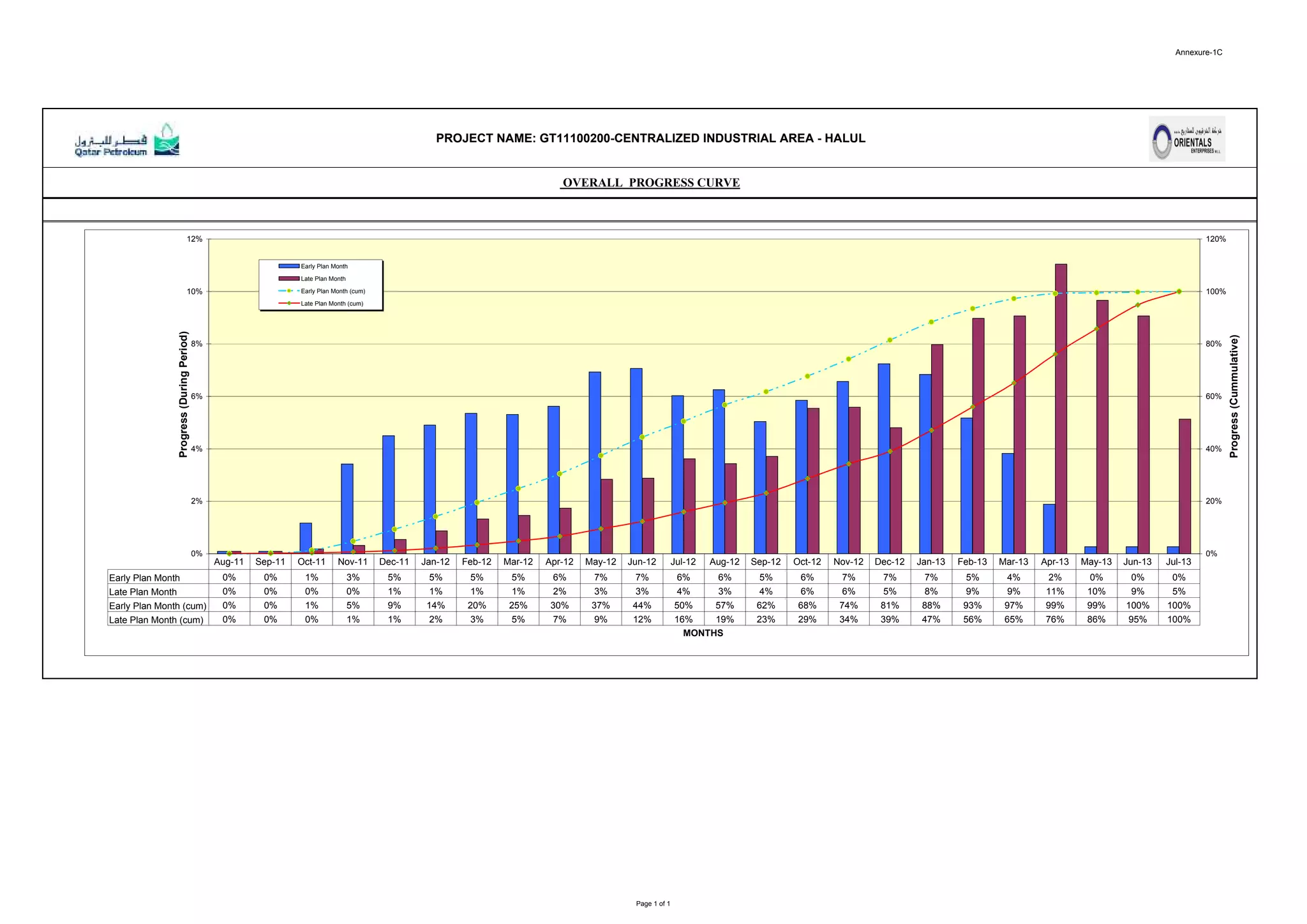
Task: Click the Aug-11 month column header
Action: [228, 562]
